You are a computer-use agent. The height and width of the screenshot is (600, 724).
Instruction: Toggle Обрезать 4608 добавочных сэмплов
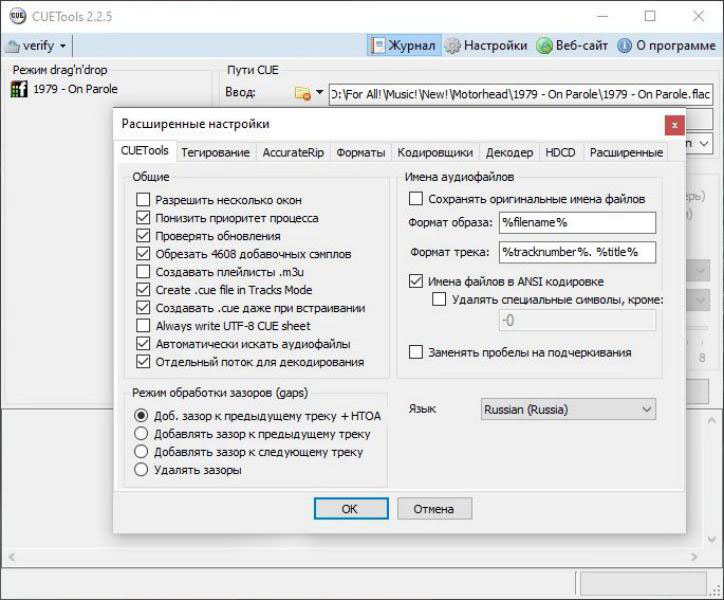[143, 254]
